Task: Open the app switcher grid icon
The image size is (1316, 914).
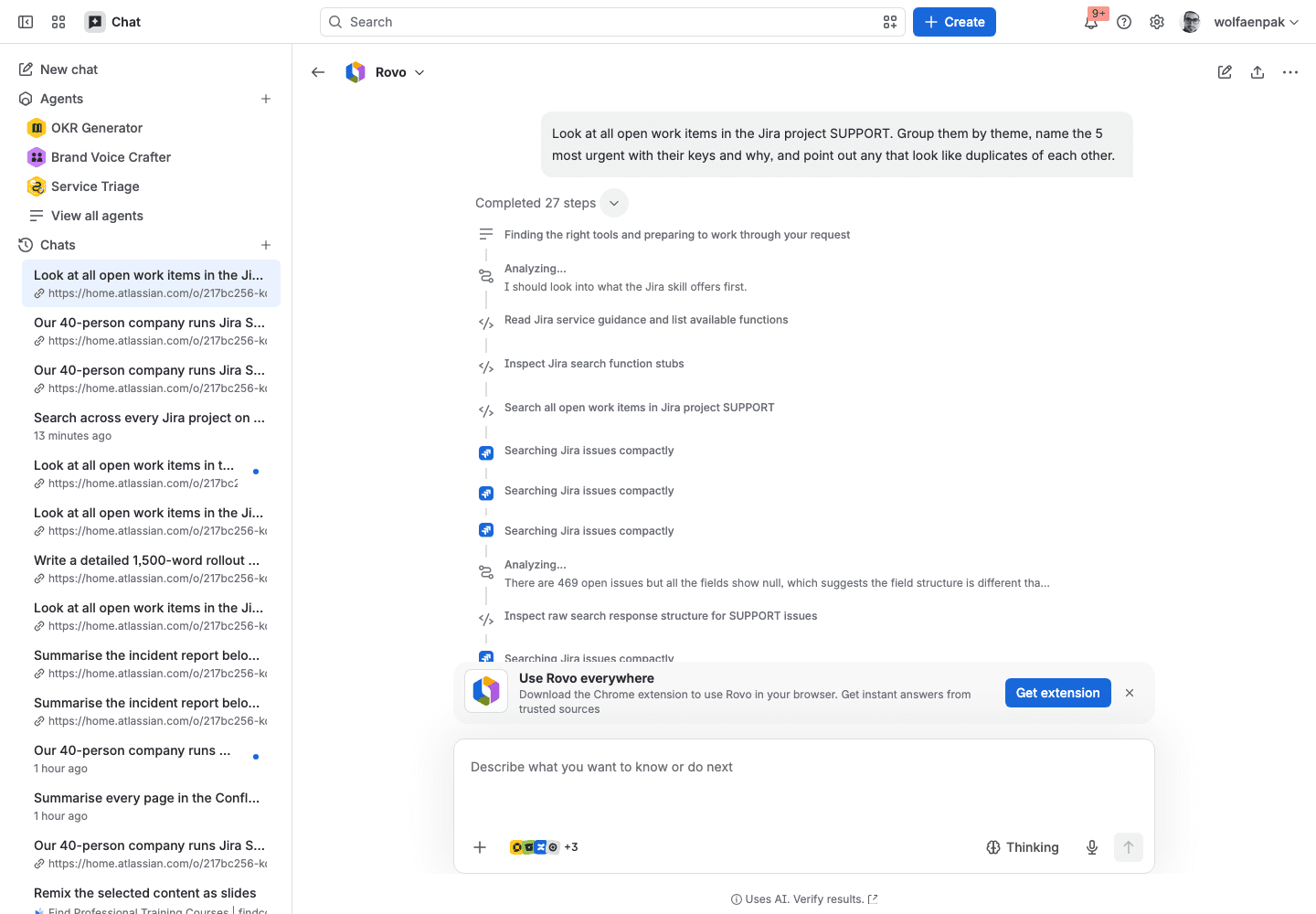Action: (x=58, y=22)
